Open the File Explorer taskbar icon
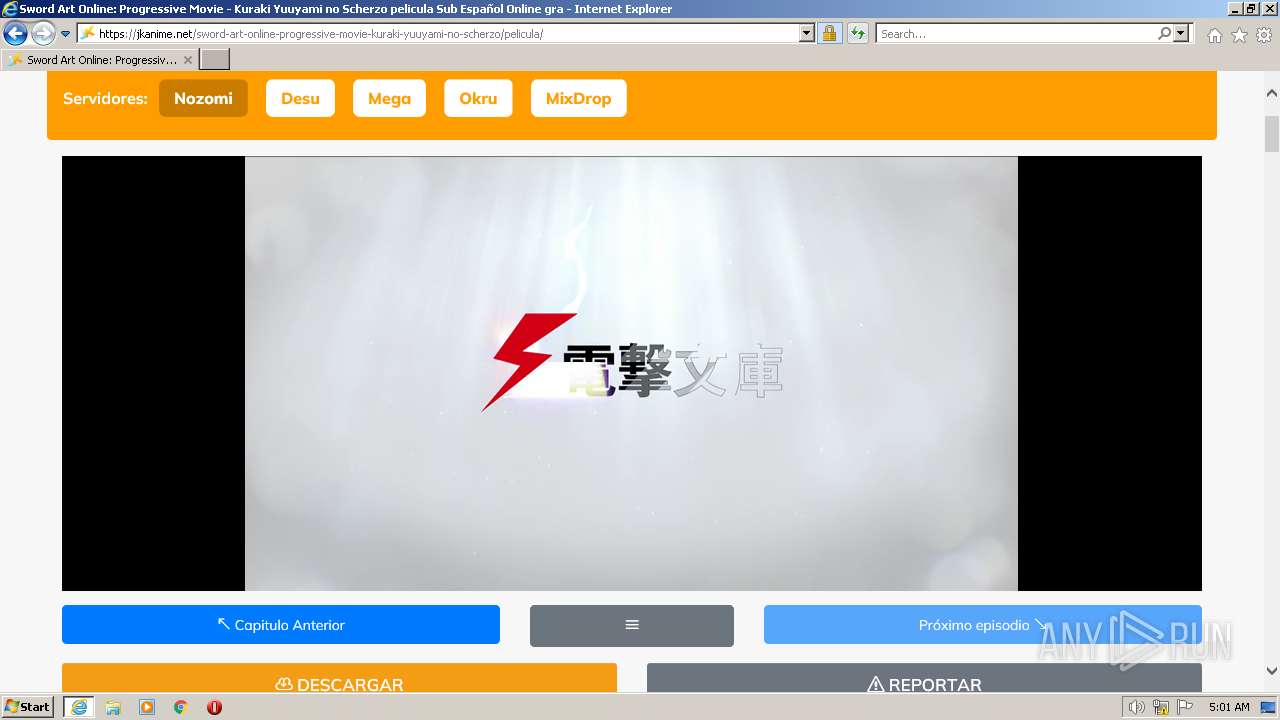Screen dimensions: 1280x720 coord(113,707)
